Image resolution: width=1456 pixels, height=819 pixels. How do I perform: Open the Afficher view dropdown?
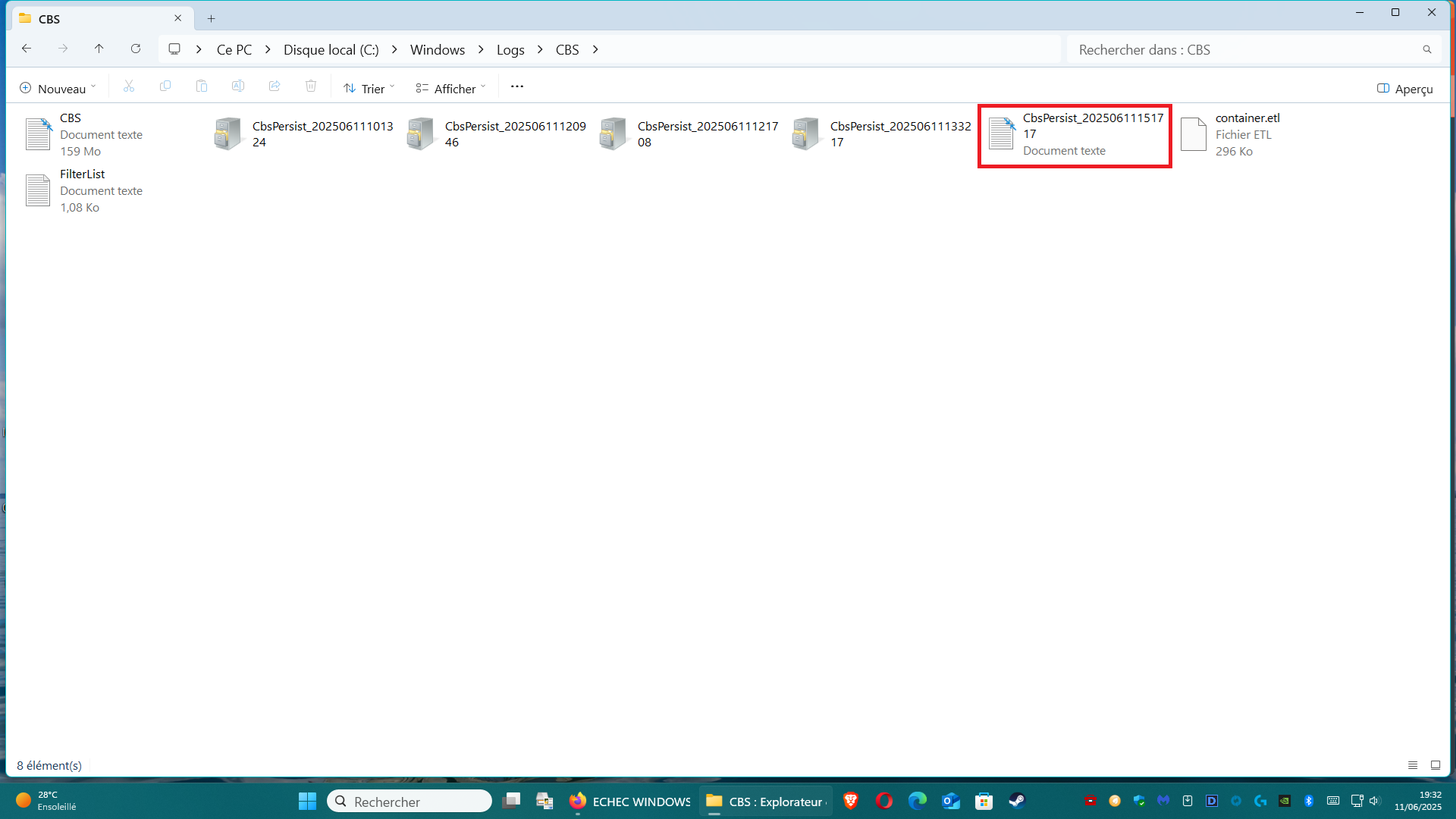click(450, 89)
